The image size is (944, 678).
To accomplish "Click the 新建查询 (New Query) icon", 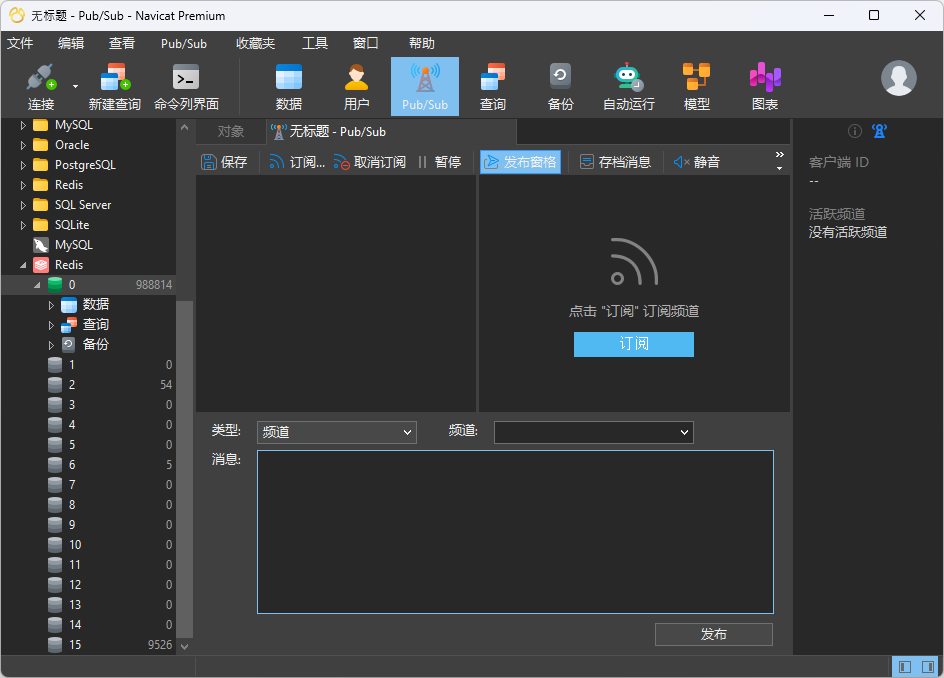I will click(x=114, y=87).
